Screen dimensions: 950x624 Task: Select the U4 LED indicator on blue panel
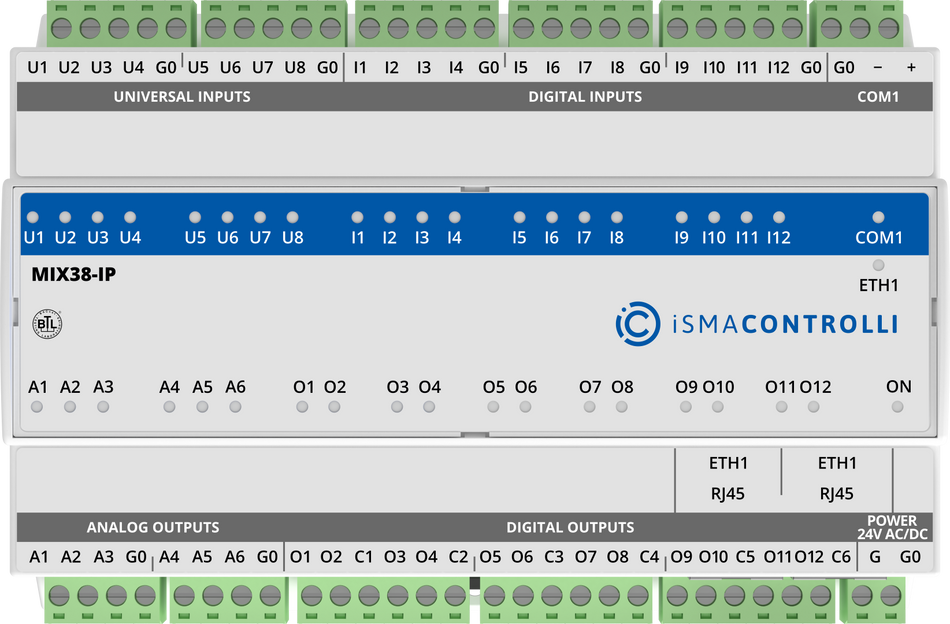pos(130,217)
